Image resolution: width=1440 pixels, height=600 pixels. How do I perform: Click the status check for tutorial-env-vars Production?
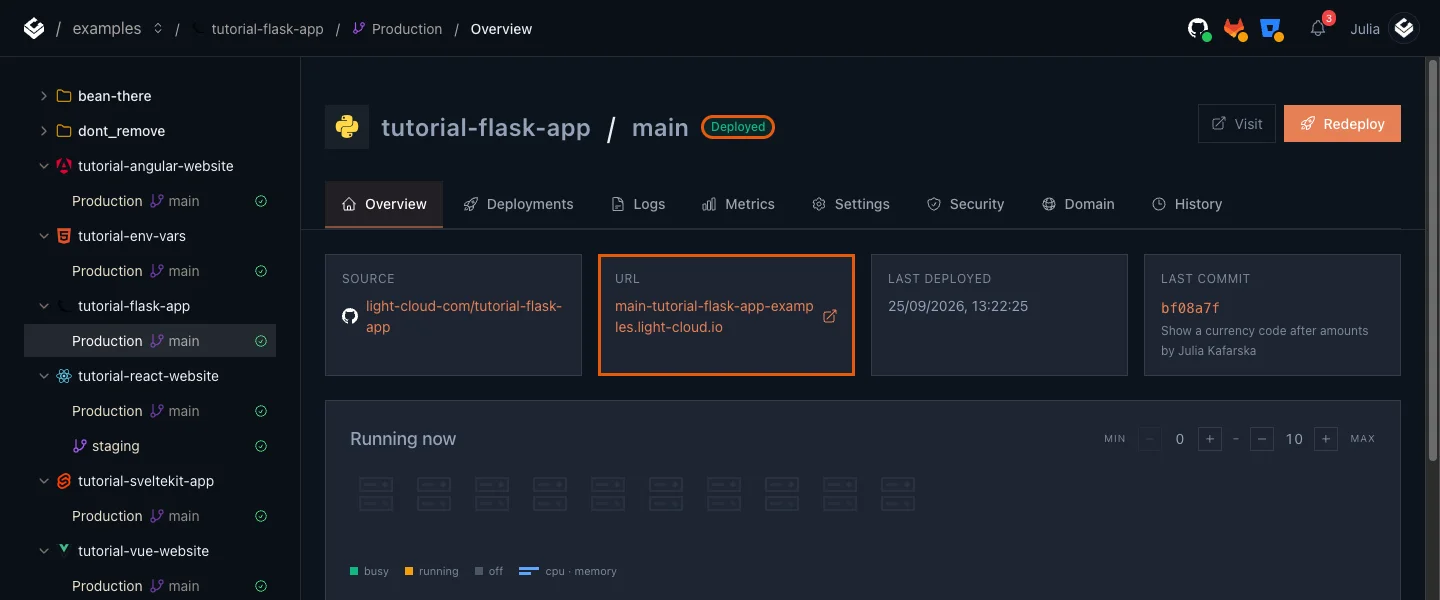[x=261, y=271]
